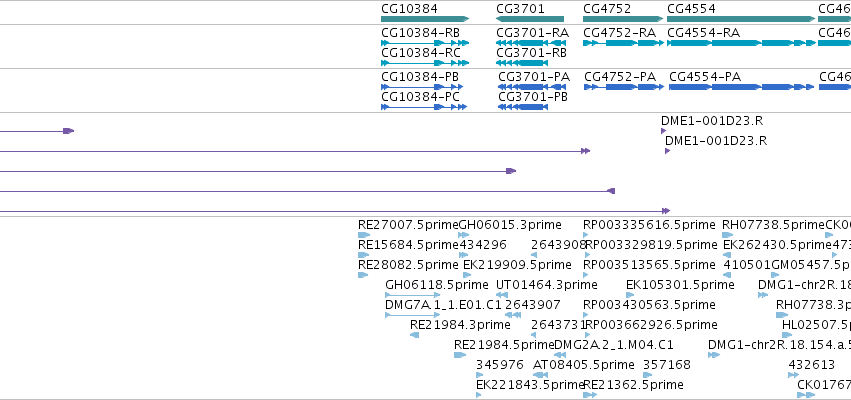Select the GH06015.3prime EST label

(510, 225)
